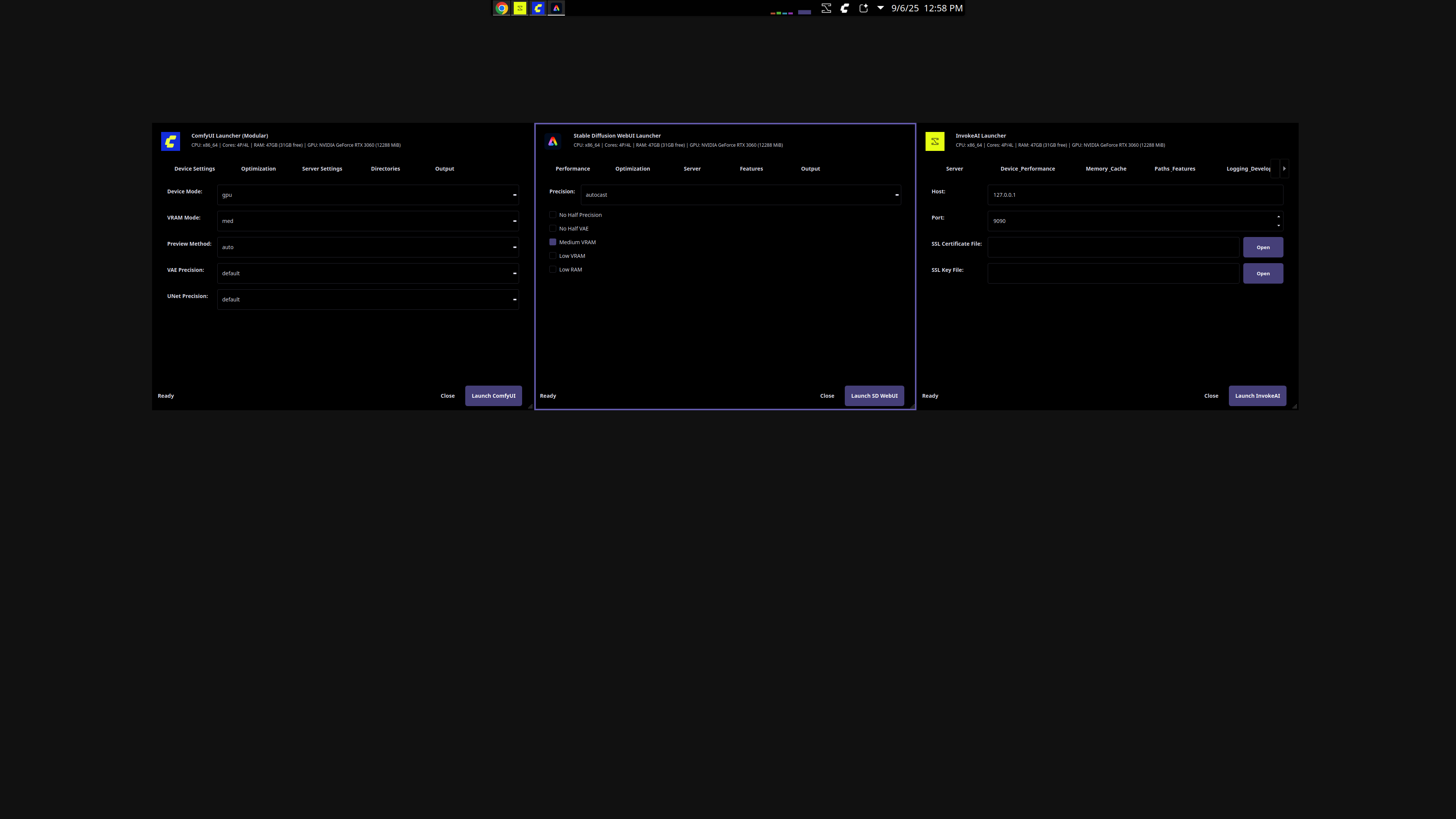Decrease the Port value with down arrow
1456x819 pixels.
pyautogui.click(x=1279, y=226)
